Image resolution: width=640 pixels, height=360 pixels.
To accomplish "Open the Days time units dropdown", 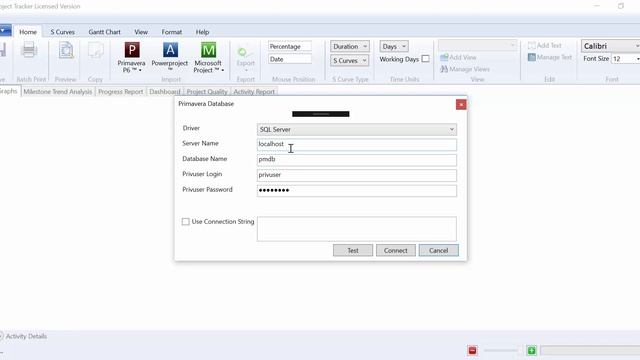I will tap(393, 46).
